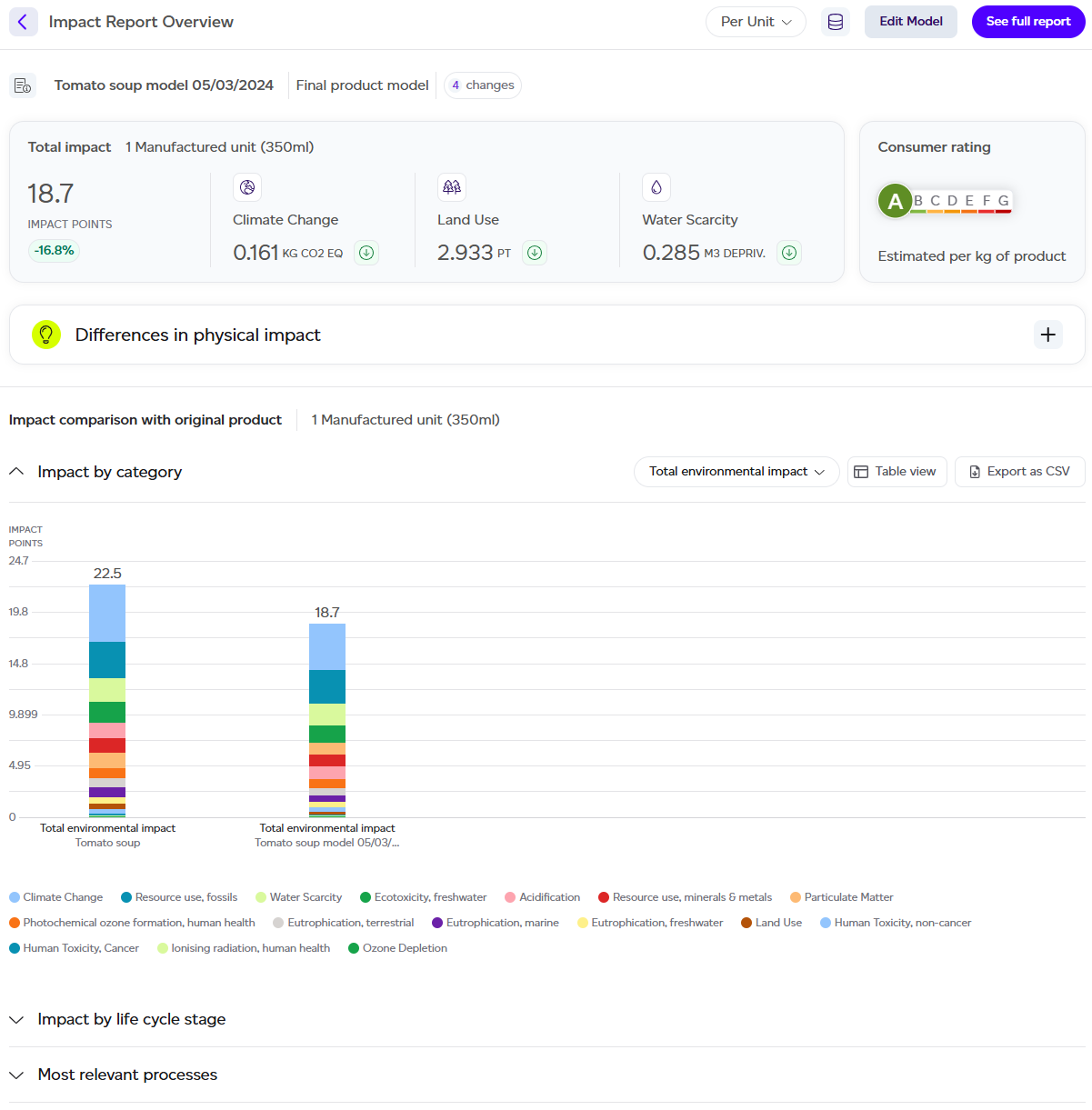1092x1110 pixels.
Task: Click the down-arrow indicator beside Land Use value
Action: (535, 253)
